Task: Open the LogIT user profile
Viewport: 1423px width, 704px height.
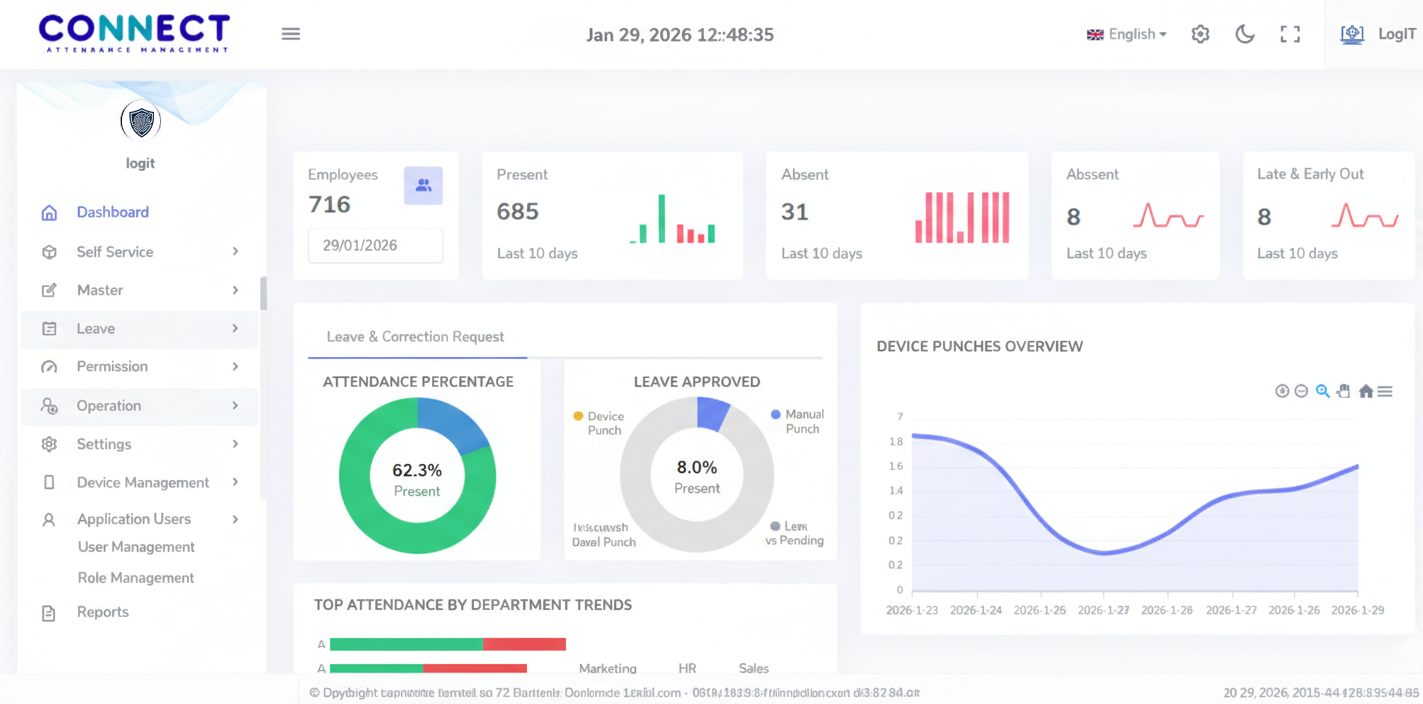Action: point(1378,34)
